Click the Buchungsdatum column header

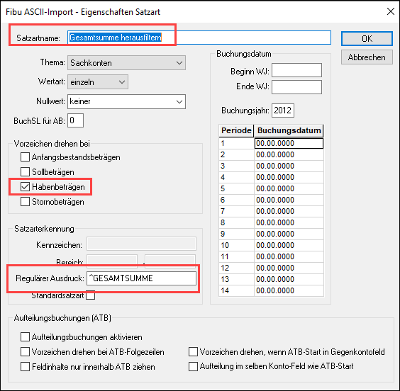289,131
